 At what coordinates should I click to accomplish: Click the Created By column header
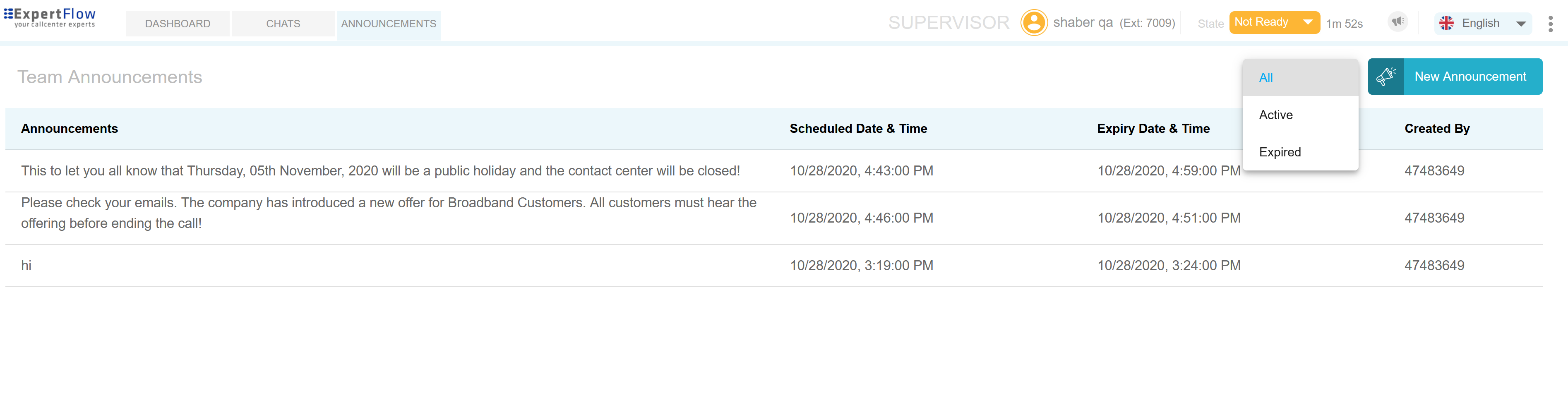(x=1436, y=129)
